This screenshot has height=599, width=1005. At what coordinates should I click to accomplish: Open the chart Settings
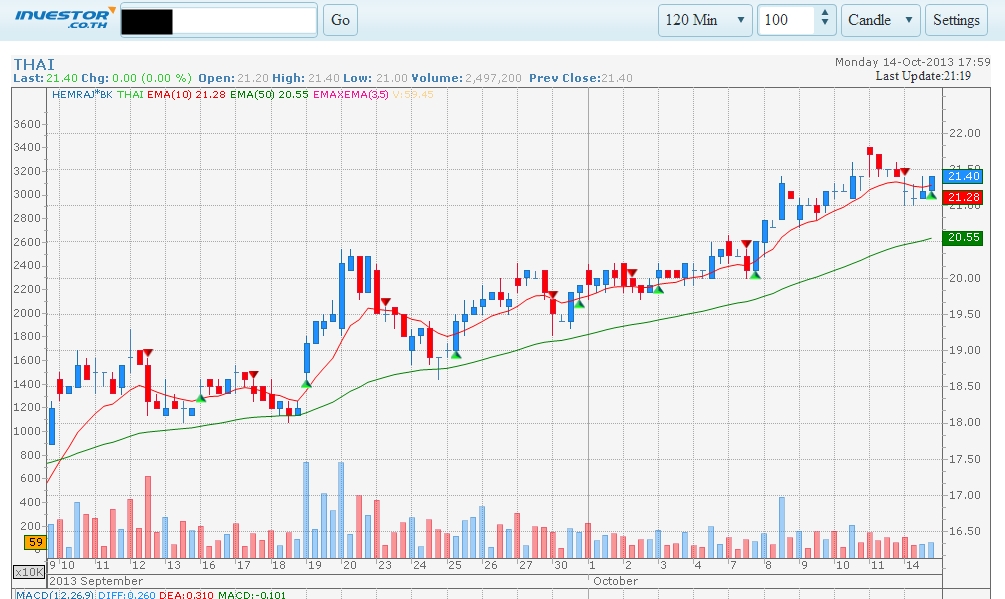click(956, 21)
